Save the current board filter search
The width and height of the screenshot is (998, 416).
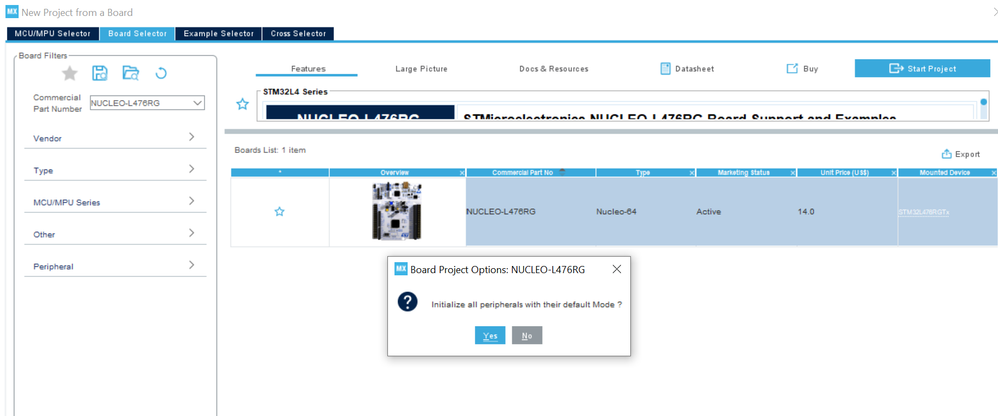[100, 73]
